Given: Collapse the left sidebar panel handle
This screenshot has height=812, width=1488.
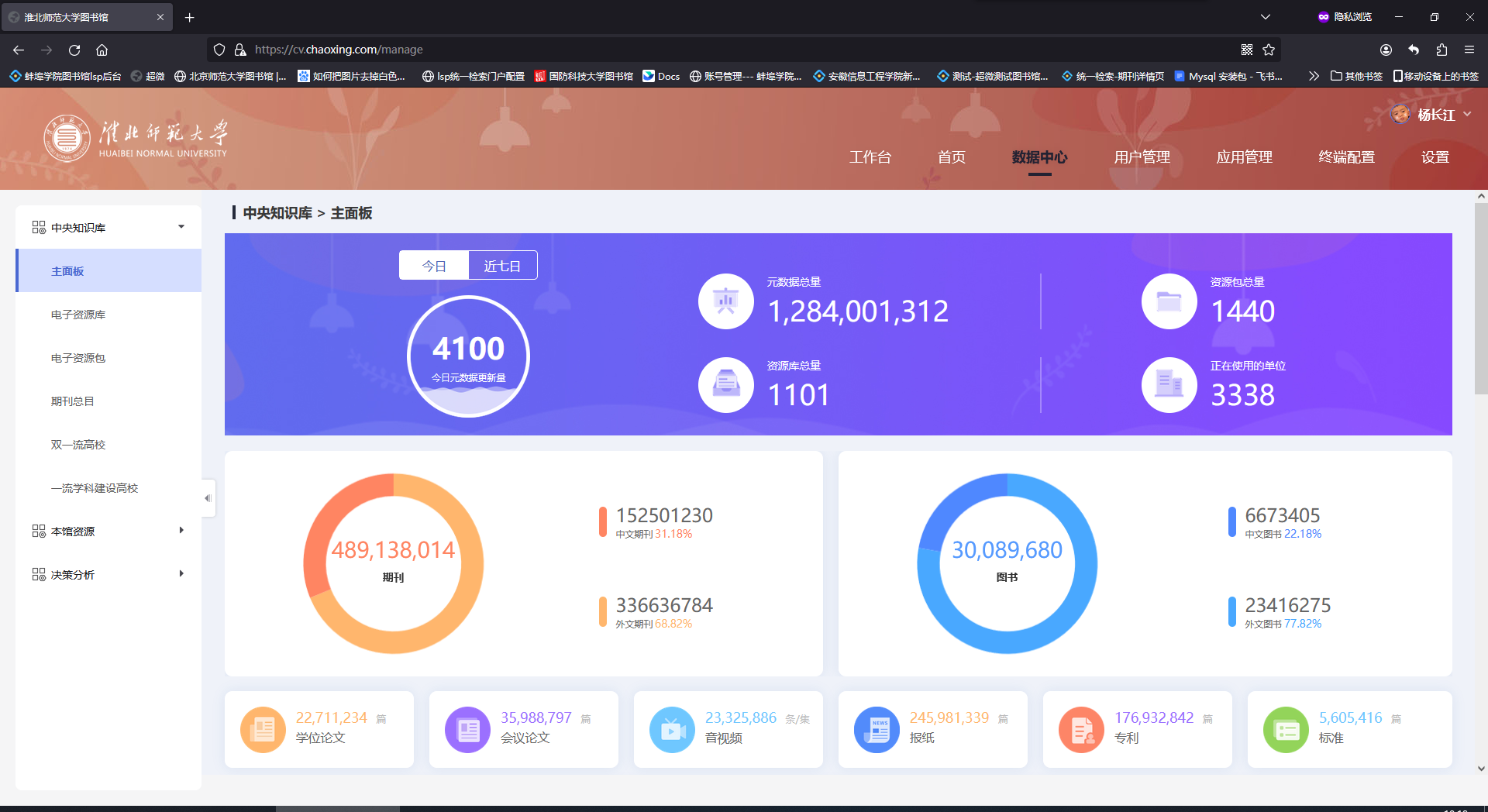Looking at the screenshot, I should [x=208, y=498].
